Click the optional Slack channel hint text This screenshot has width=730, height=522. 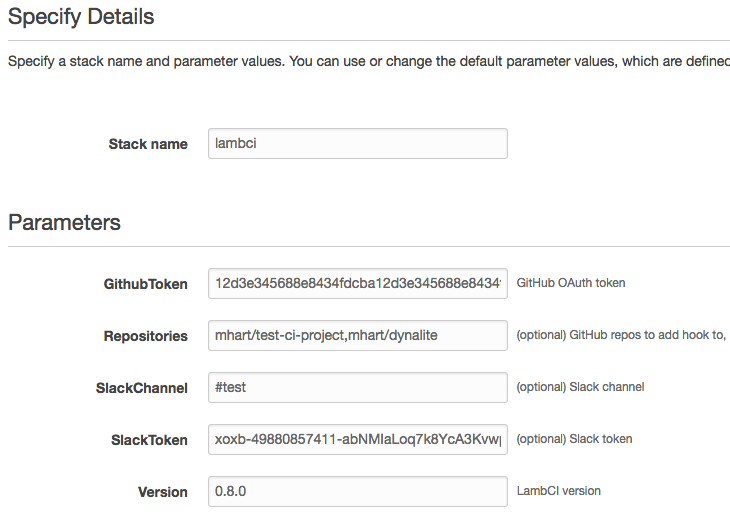580,387
